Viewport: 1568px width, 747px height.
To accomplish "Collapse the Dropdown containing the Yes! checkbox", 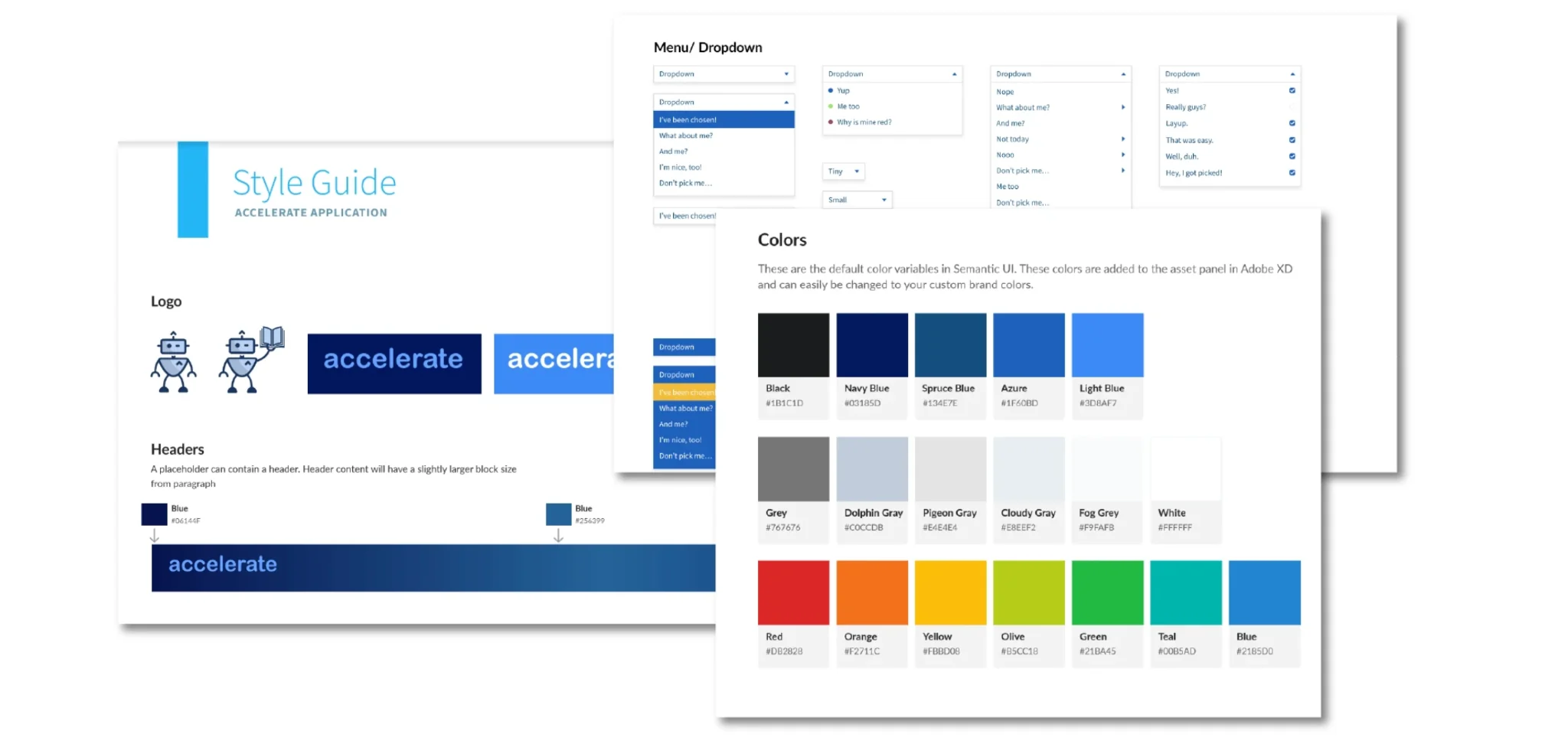I will (1230, 74).
